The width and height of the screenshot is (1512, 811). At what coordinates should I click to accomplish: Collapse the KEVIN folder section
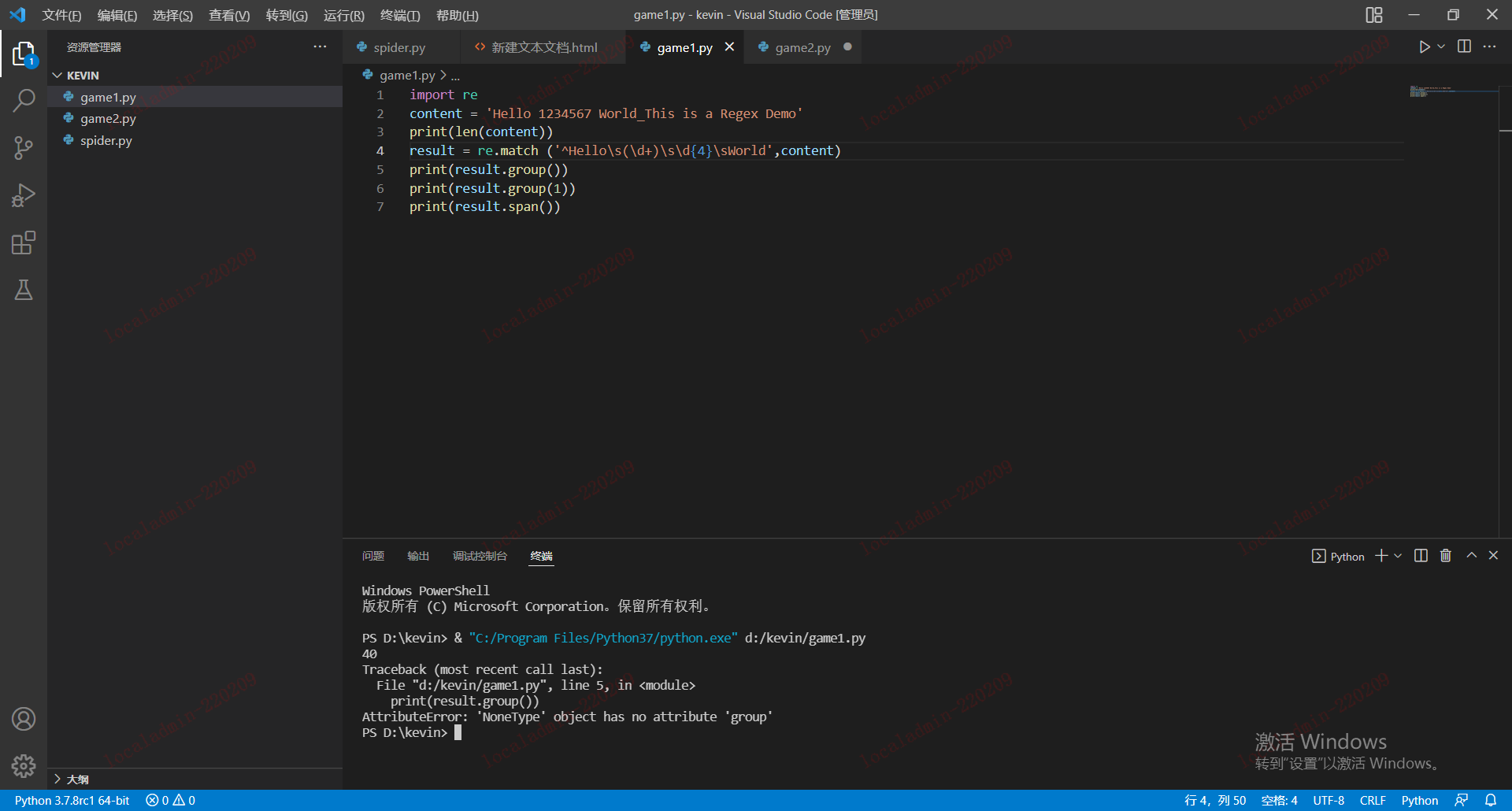(x=57, y=76)
